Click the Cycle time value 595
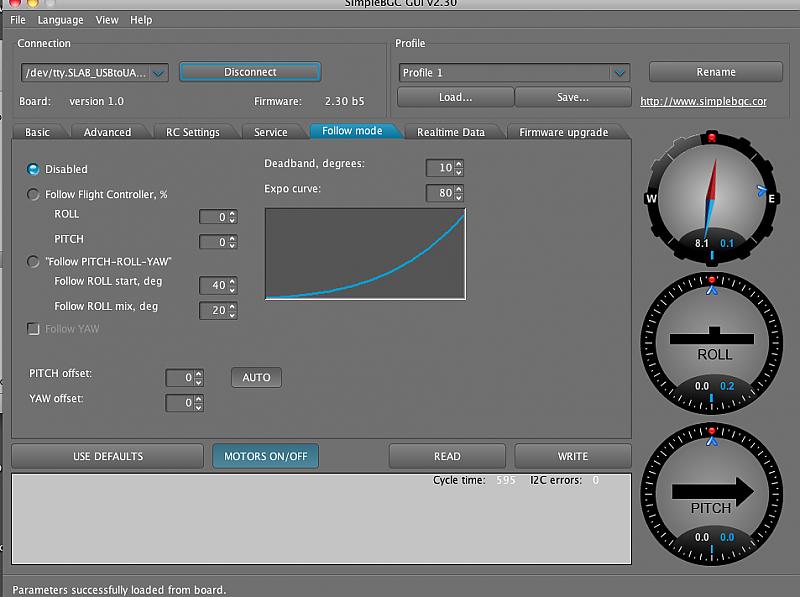This screenshot has height=597, width=800. point(506,480)
